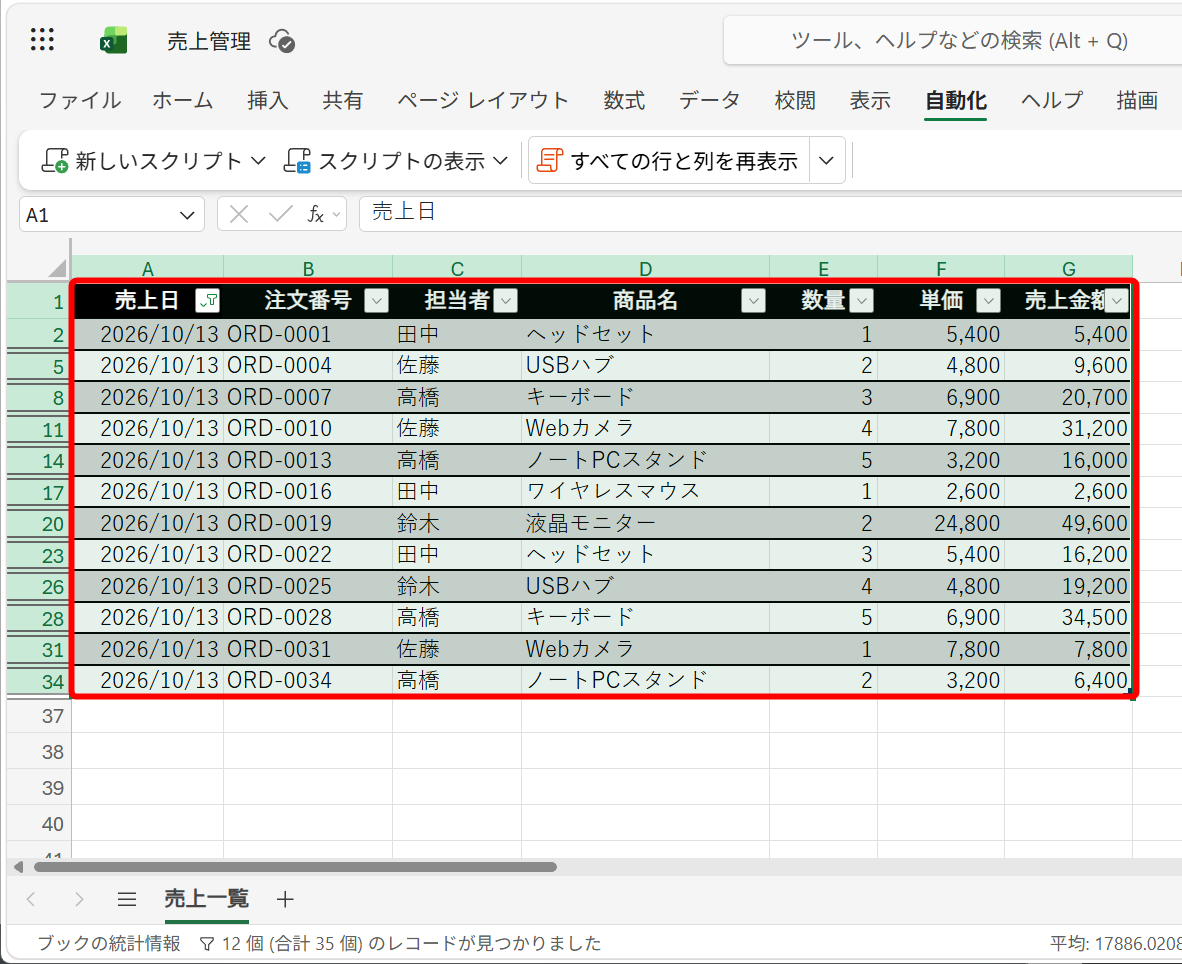Click the select all corner triangle
Screen dimensions: 1182x964
[57, 268]
